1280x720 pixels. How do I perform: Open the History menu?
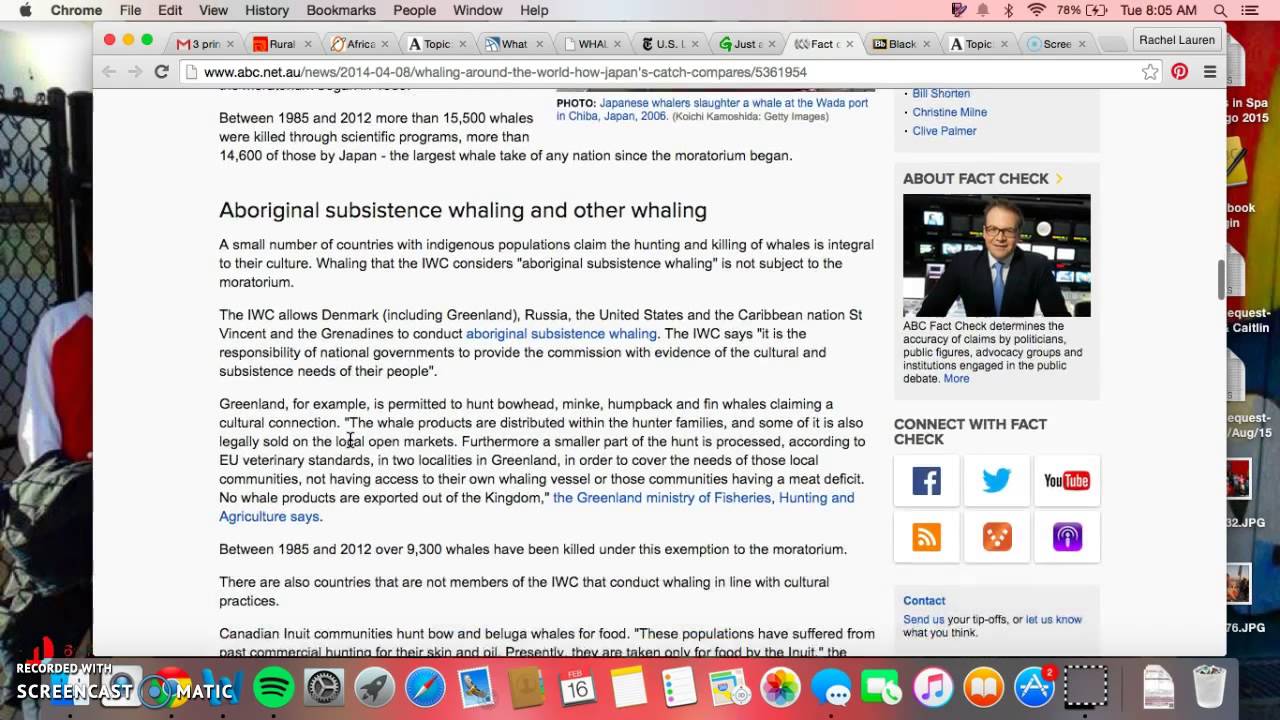267,10
